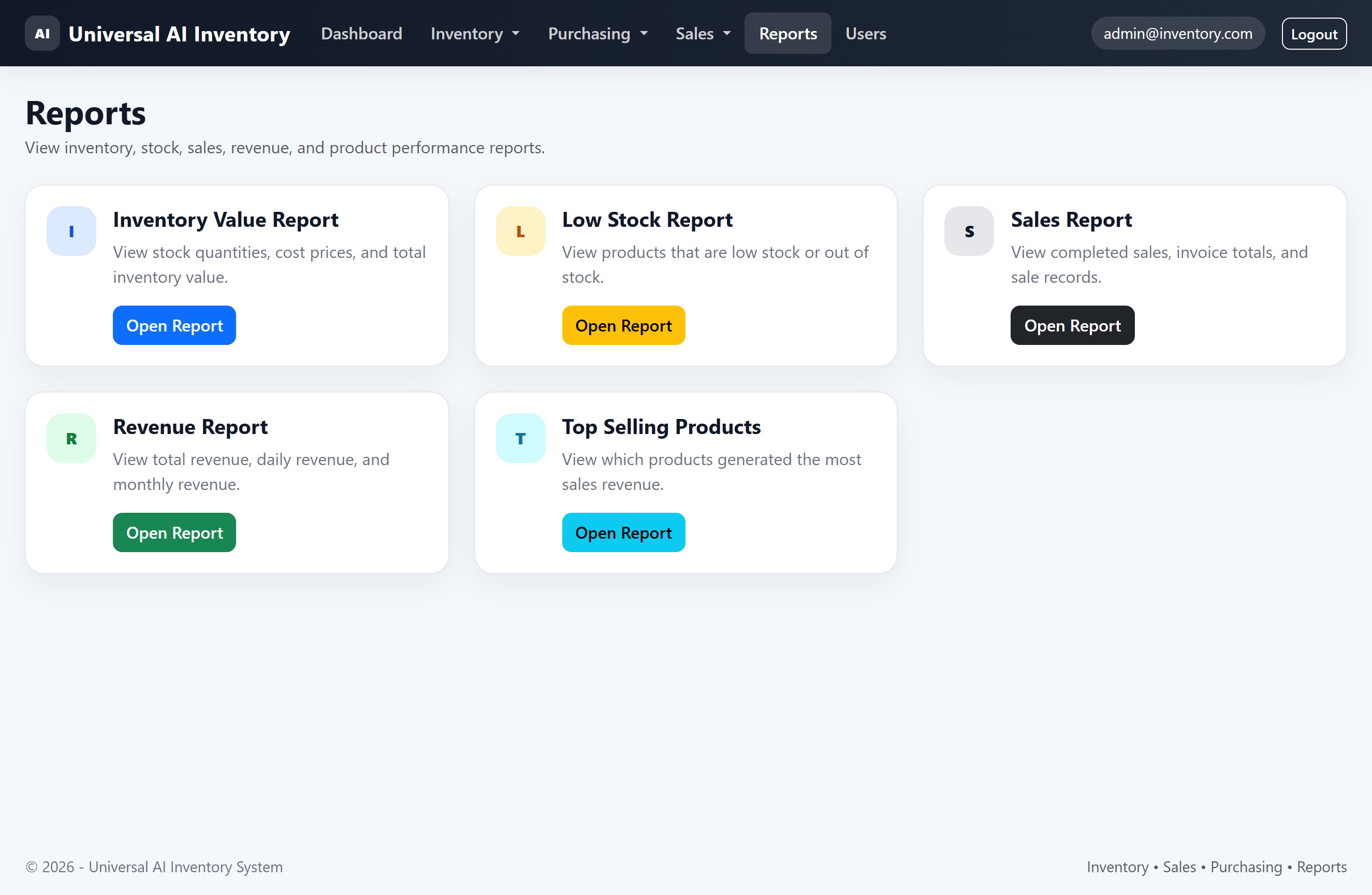Click the Revenue Report card heading

pos(190,427)
